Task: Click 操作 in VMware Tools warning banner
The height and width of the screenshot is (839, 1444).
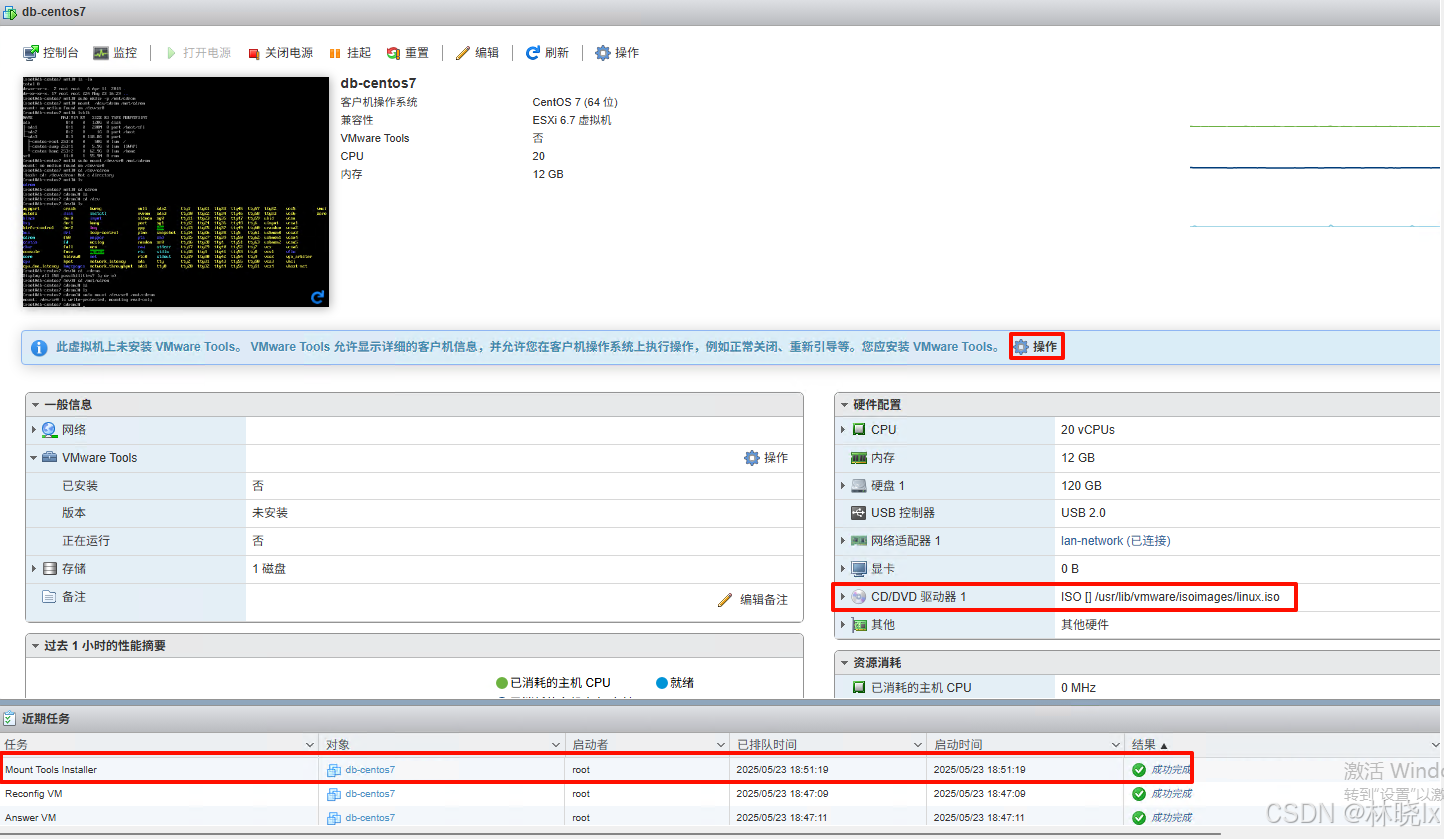Action: pos(1035,347)
